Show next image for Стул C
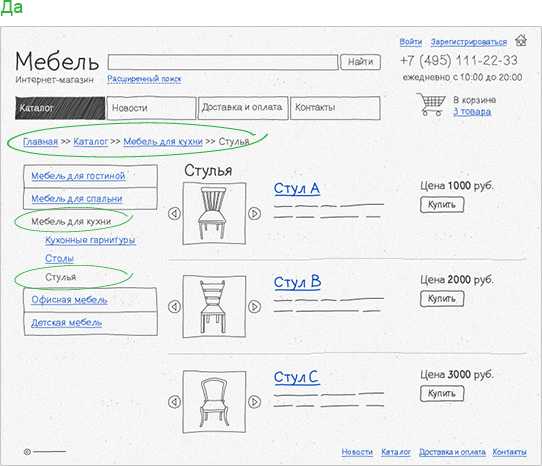 coord(255,402)
